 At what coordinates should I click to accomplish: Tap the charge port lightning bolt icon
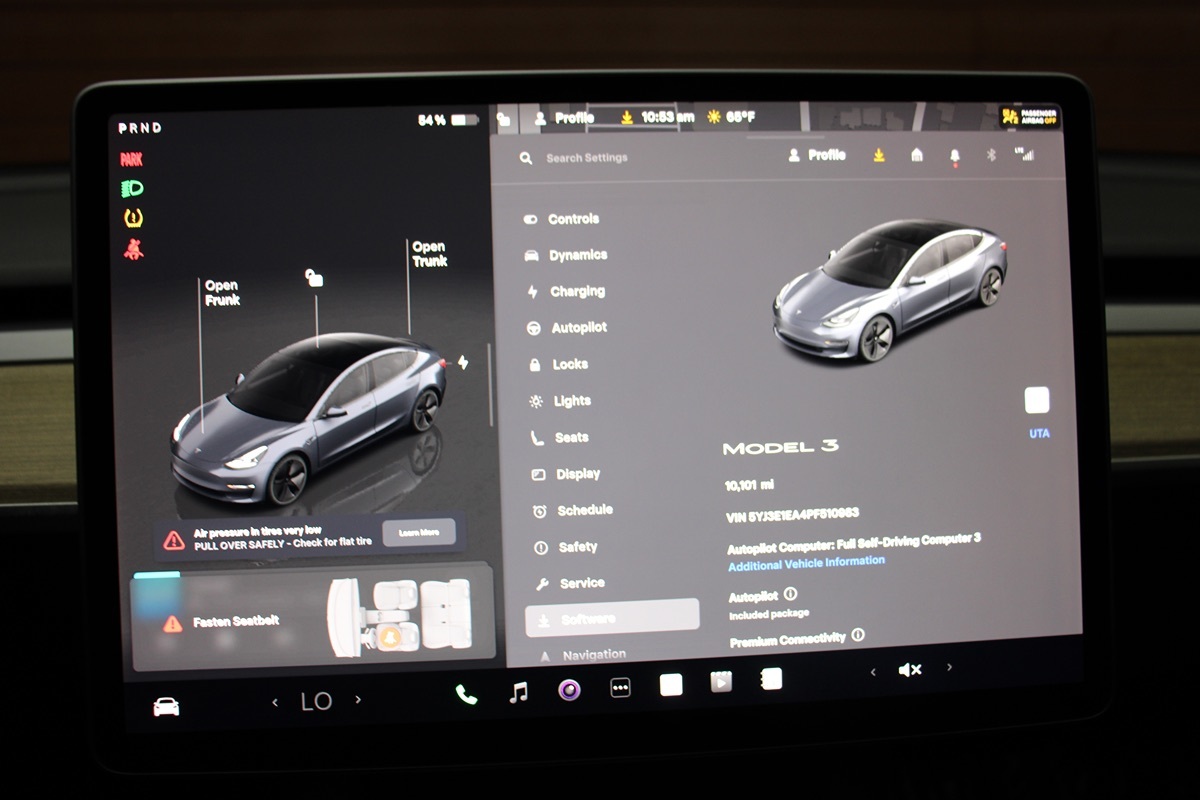[x=463, y=362]
